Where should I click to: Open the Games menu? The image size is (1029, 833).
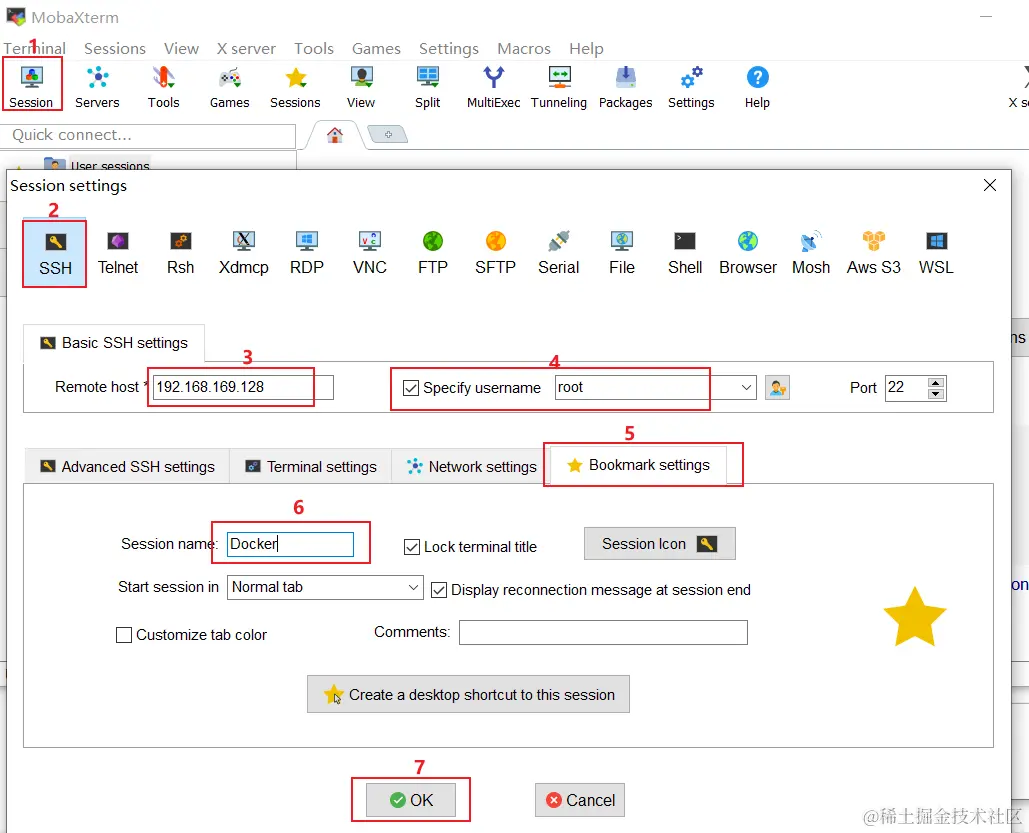[376, 49]
